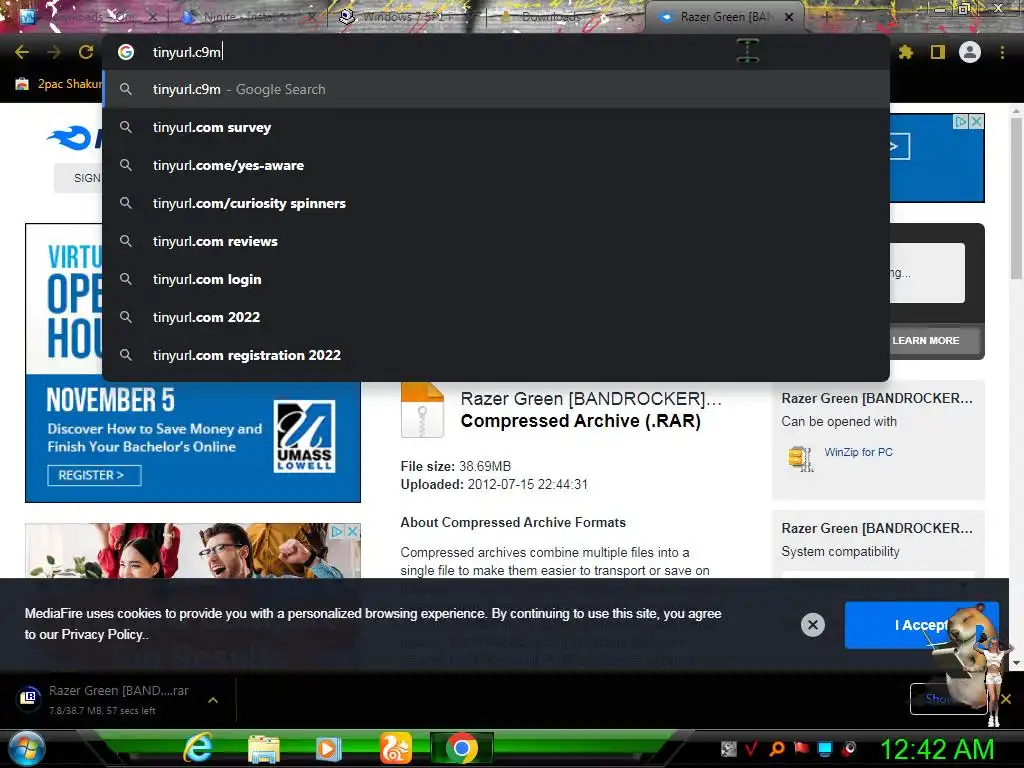Click Show all downloads button

pyautogui.click(x=948, y=699)
